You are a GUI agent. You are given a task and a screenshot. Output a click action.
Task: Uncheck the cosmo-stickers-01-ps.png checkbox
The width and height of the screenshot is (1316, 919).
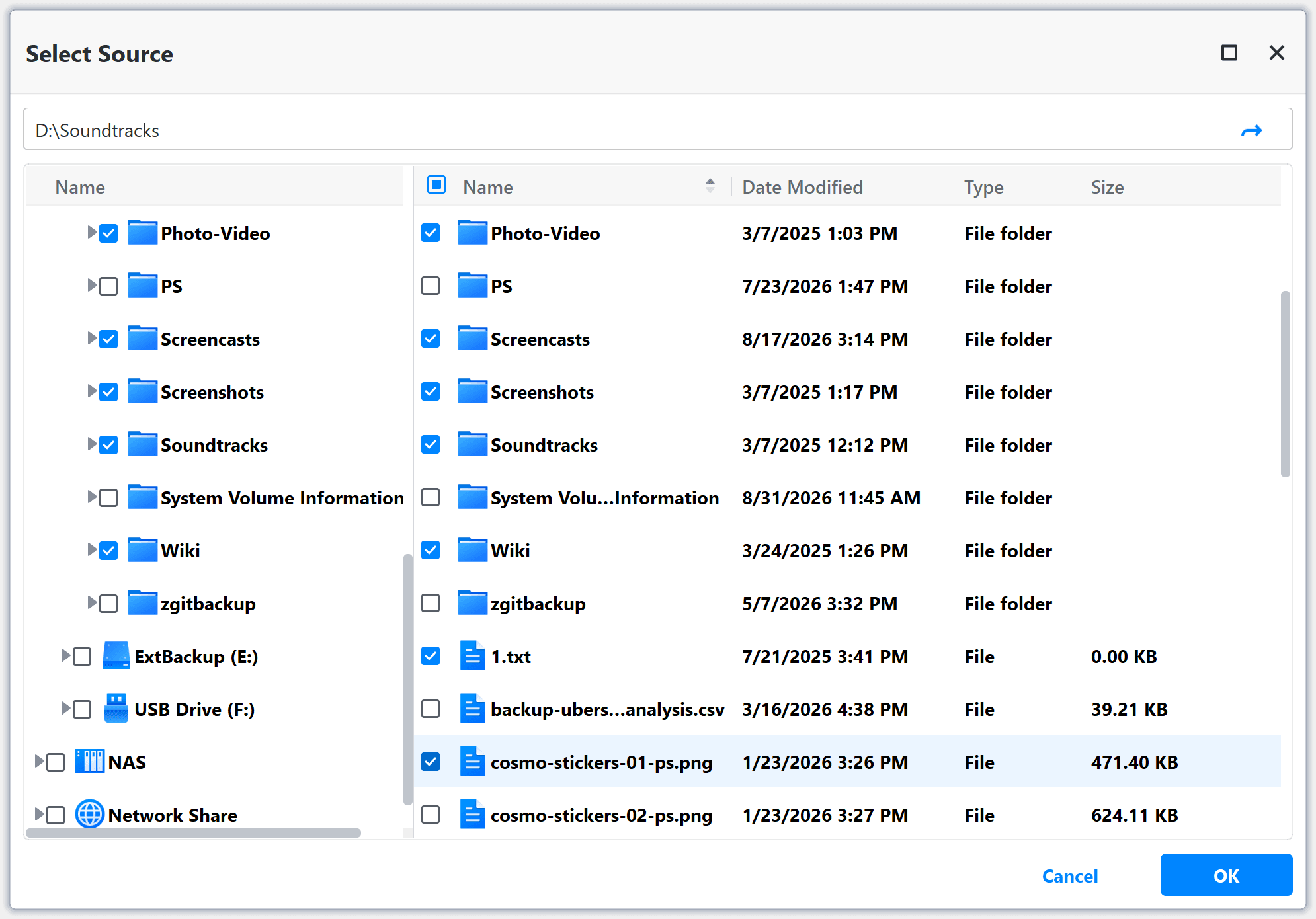[x=431, y=762]
